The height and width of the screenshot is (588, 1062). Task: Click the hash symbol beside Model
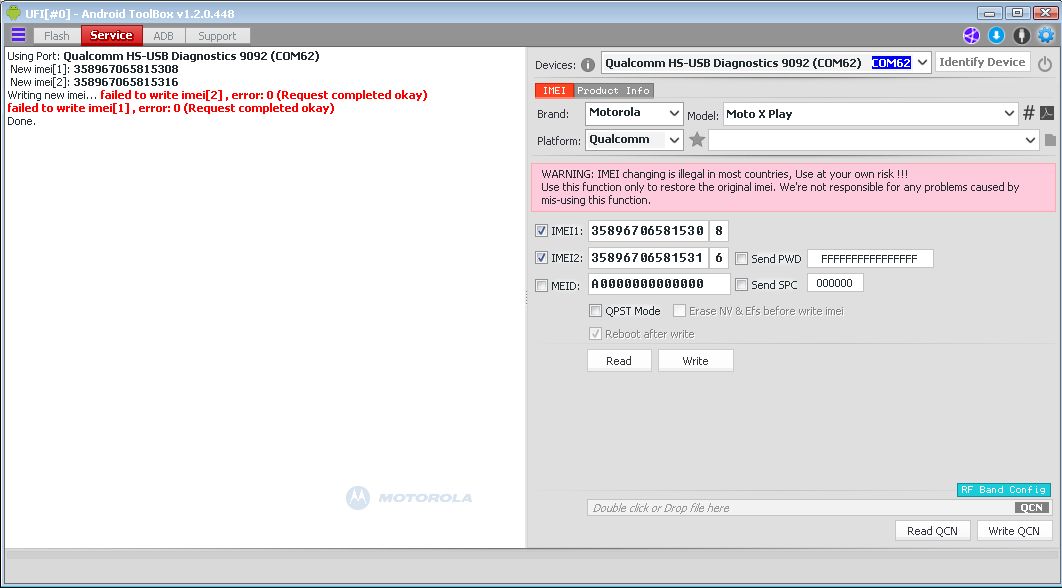[x=1029, y=113]
